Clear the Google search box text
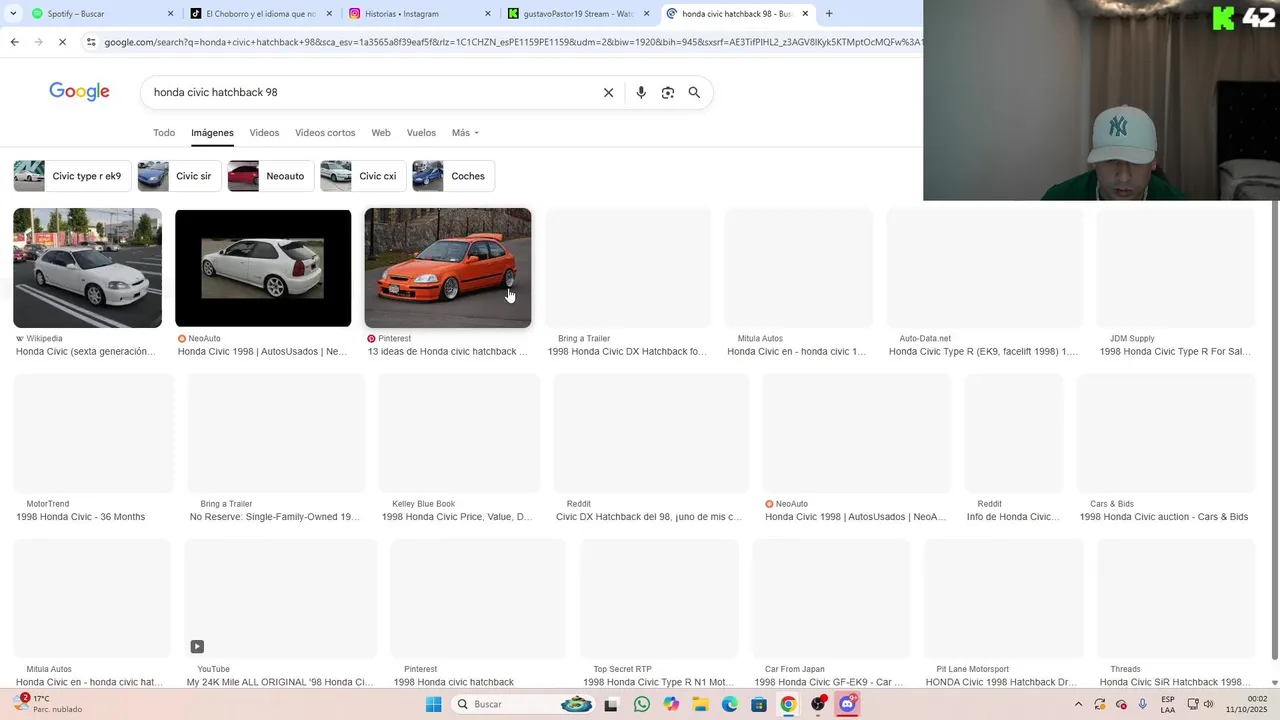This screenshot has height=720, width=1280. [x=608, y=92]
